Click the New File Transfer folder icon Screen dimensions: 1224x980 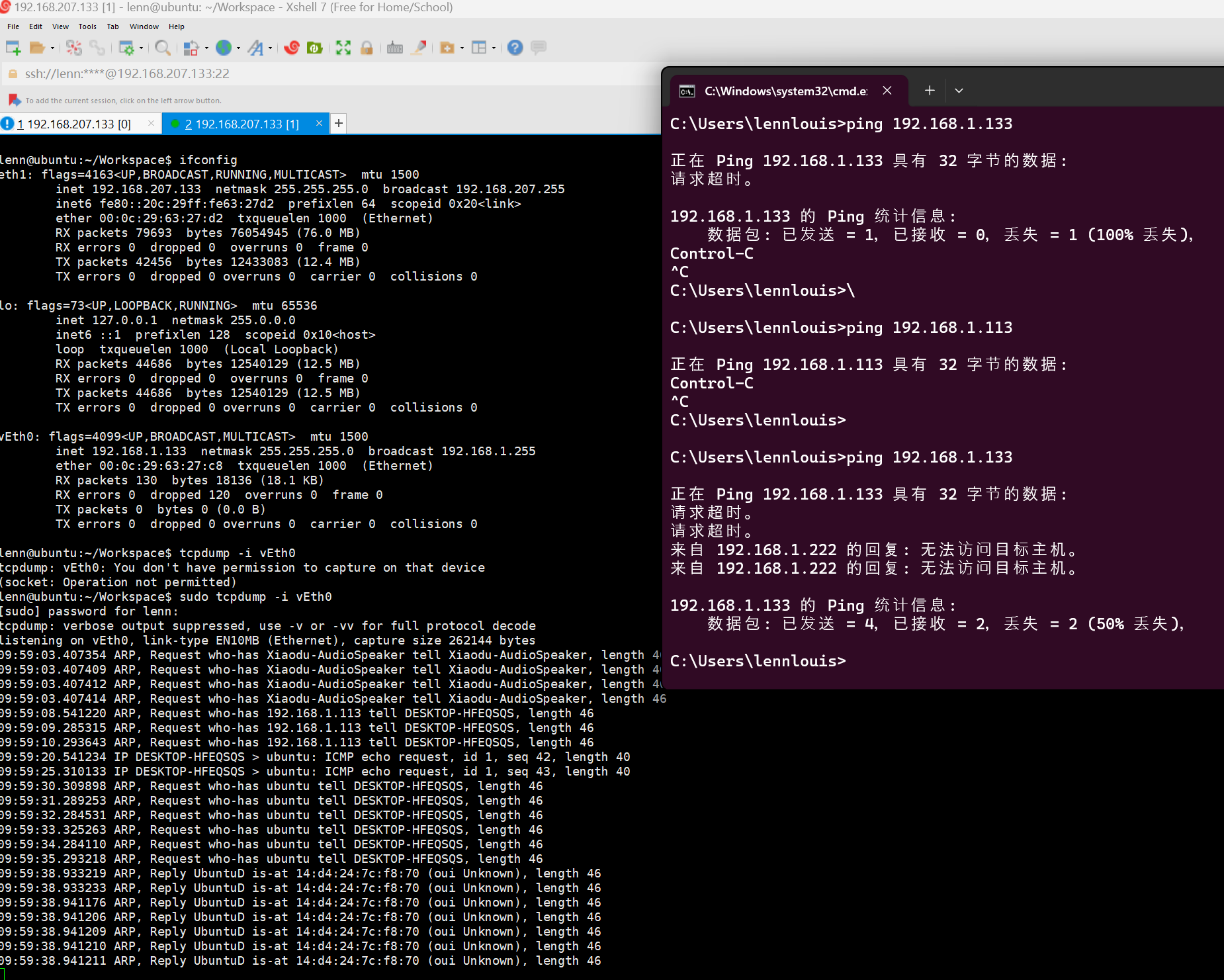pyautogui.click(x=447, y=48)
